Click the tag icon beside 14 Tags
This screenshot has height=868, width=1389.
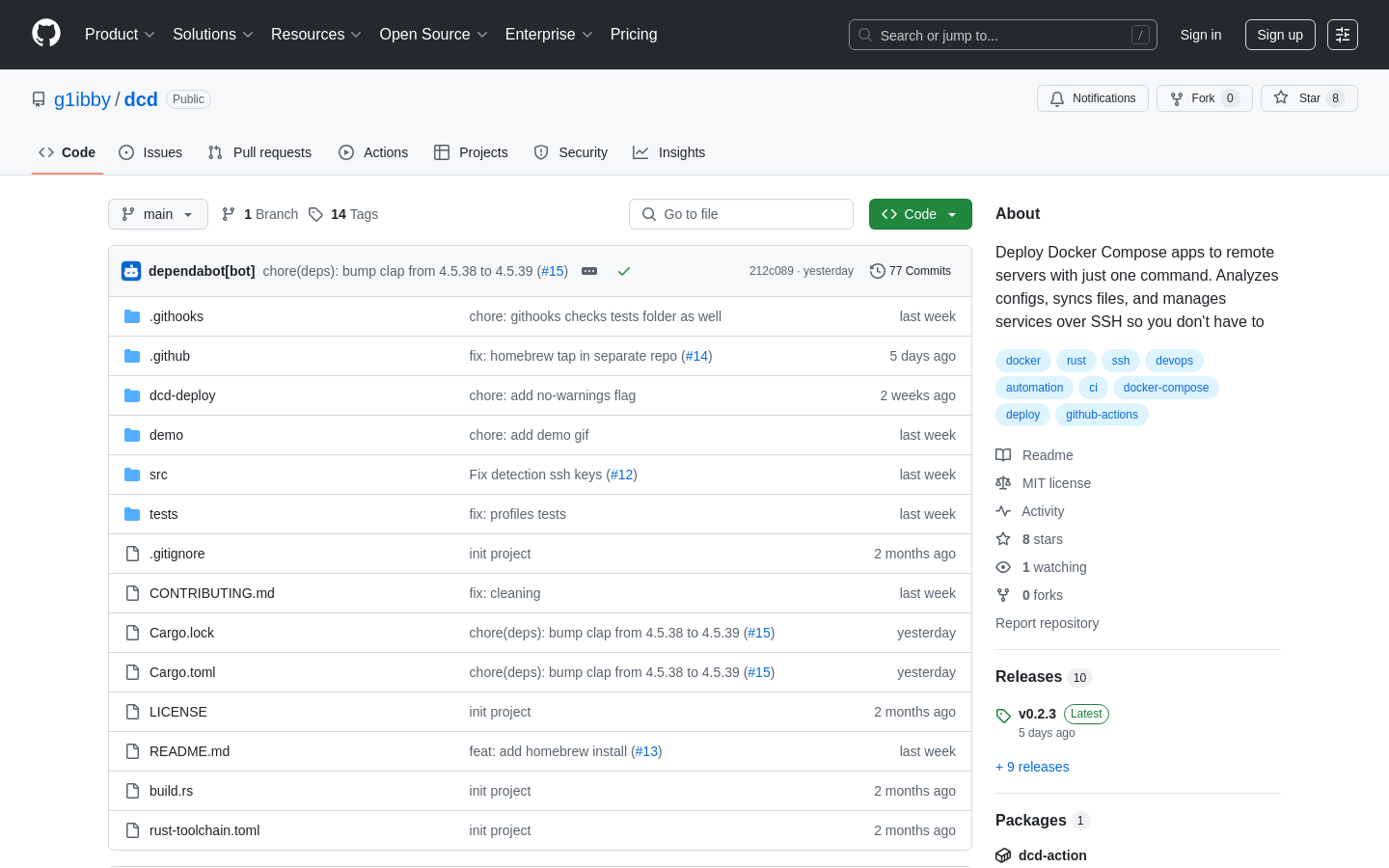(x=315, y=214)
